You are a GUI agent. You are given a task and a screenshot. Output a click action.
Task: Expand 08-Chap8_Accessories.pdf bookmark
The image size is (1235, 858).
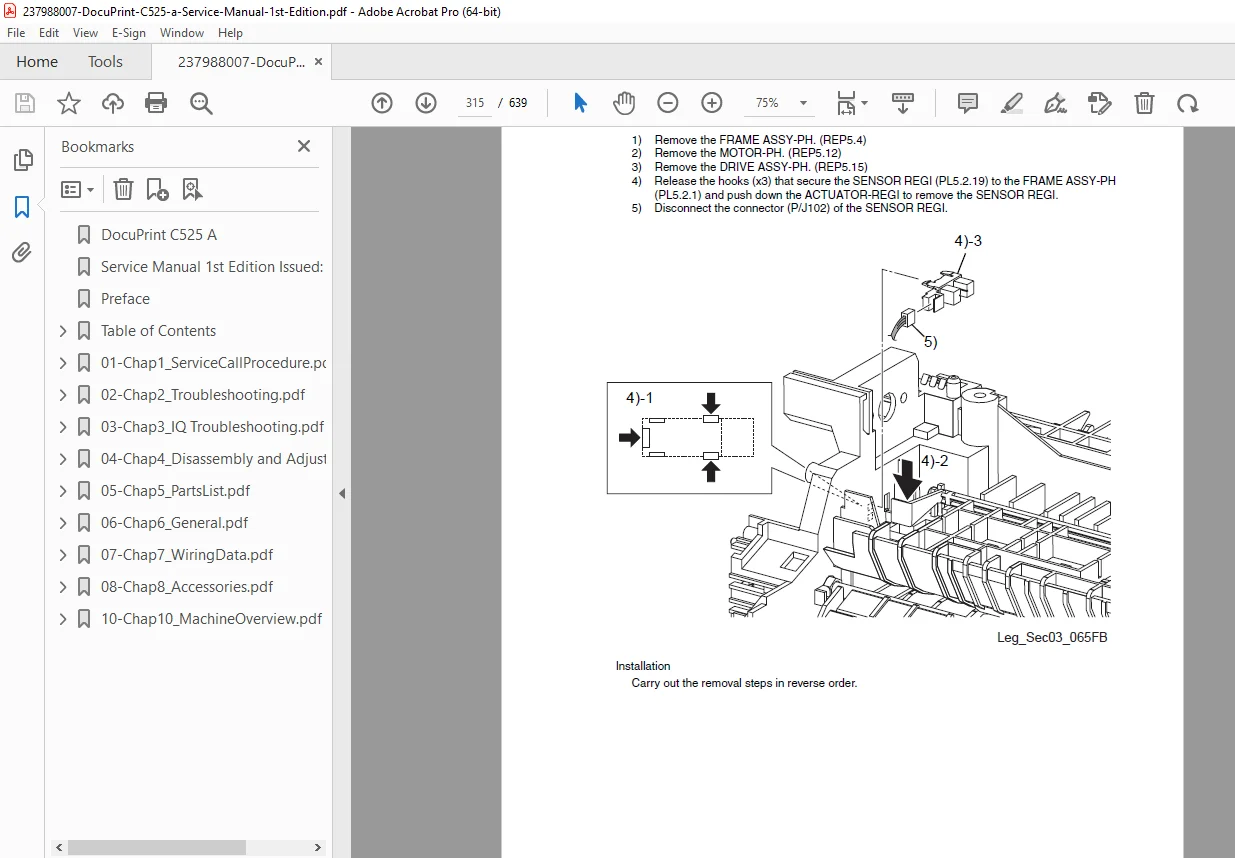click(63, 587)
